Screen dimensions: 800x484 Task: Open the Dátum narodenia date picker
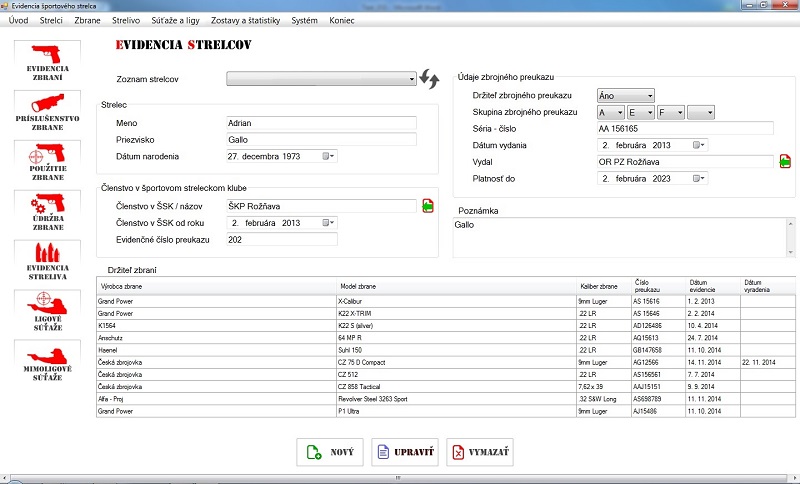click(x=331, y=156)
